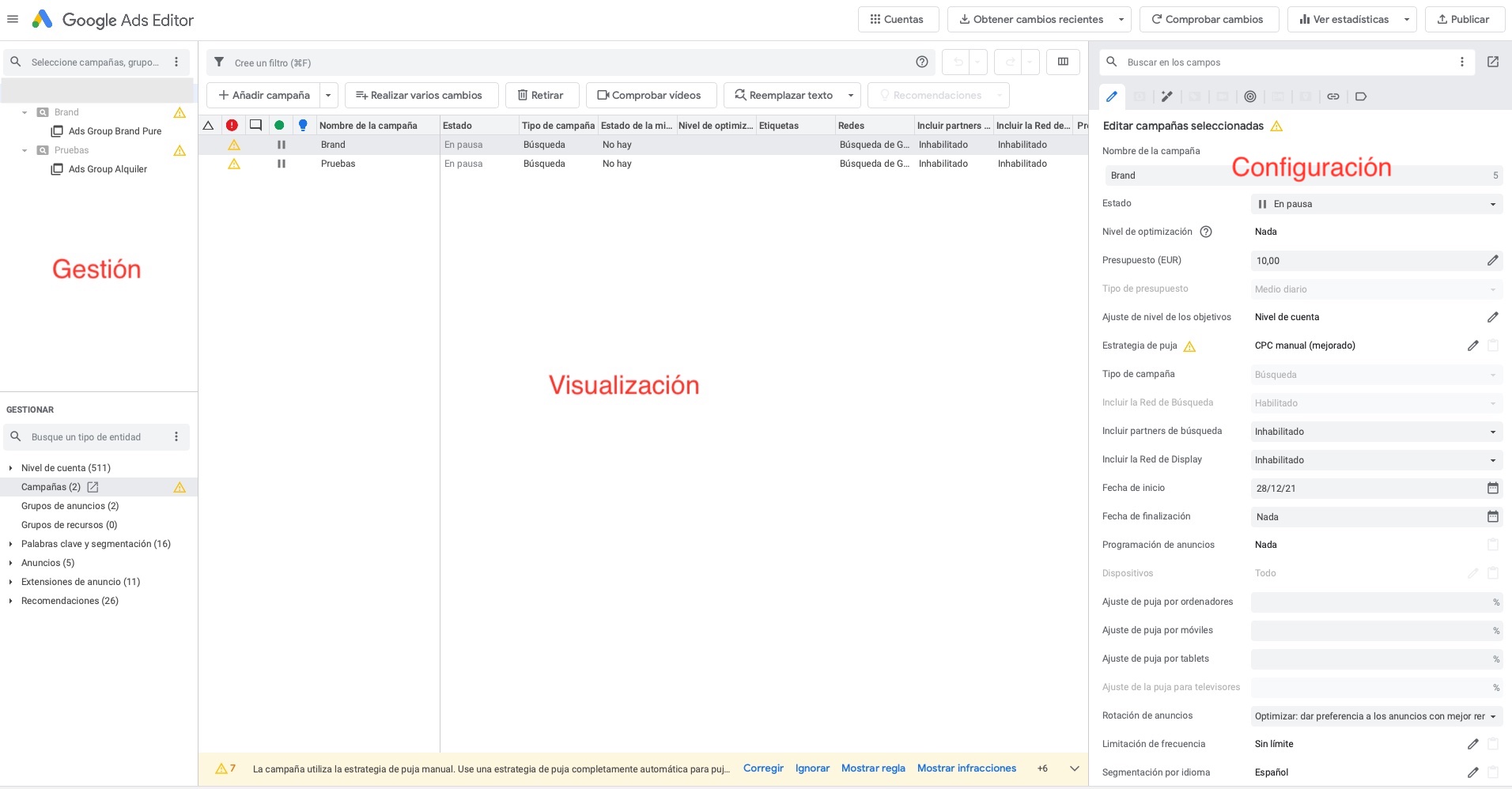
Task: Open the label tag icon tab
Action: (x=1360, y=96)
